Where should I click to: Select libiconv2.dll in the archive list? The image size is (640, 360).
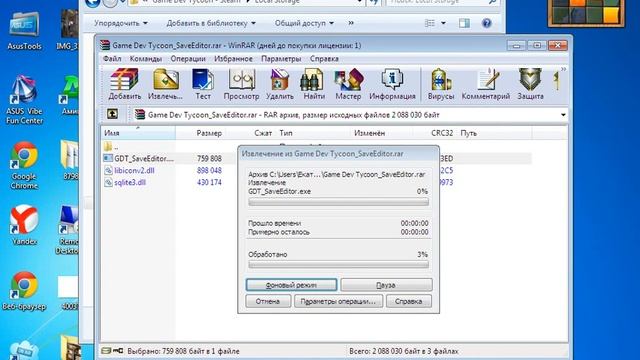(129, 171)
